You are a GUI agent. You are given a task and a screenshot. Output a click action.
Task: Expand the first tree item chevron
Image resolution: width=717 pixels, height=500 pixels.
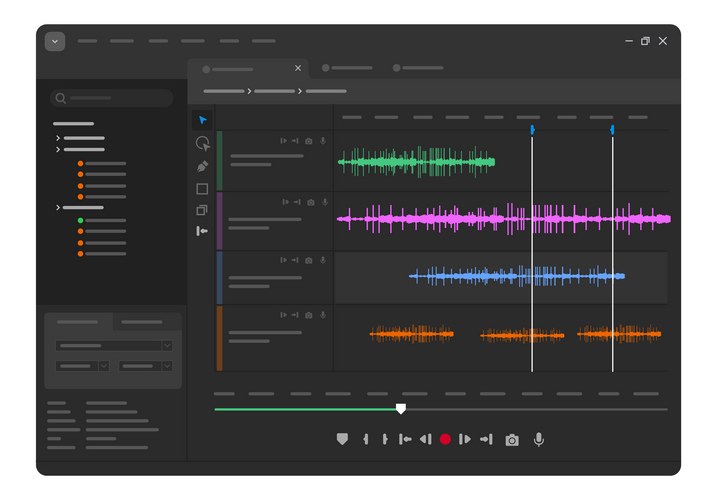(58, 138)
